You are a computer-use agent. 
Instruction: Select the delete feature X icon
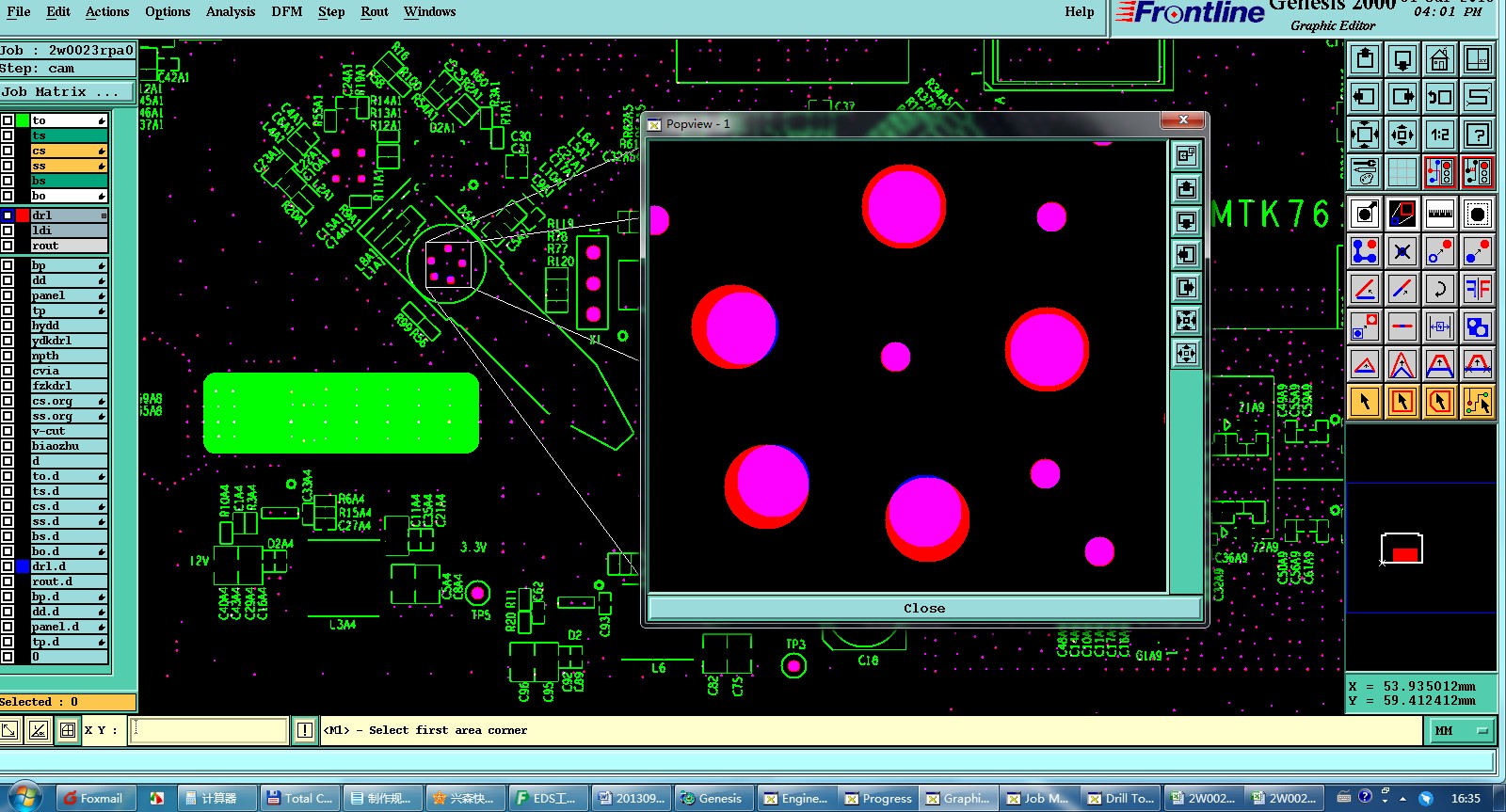1402,251
